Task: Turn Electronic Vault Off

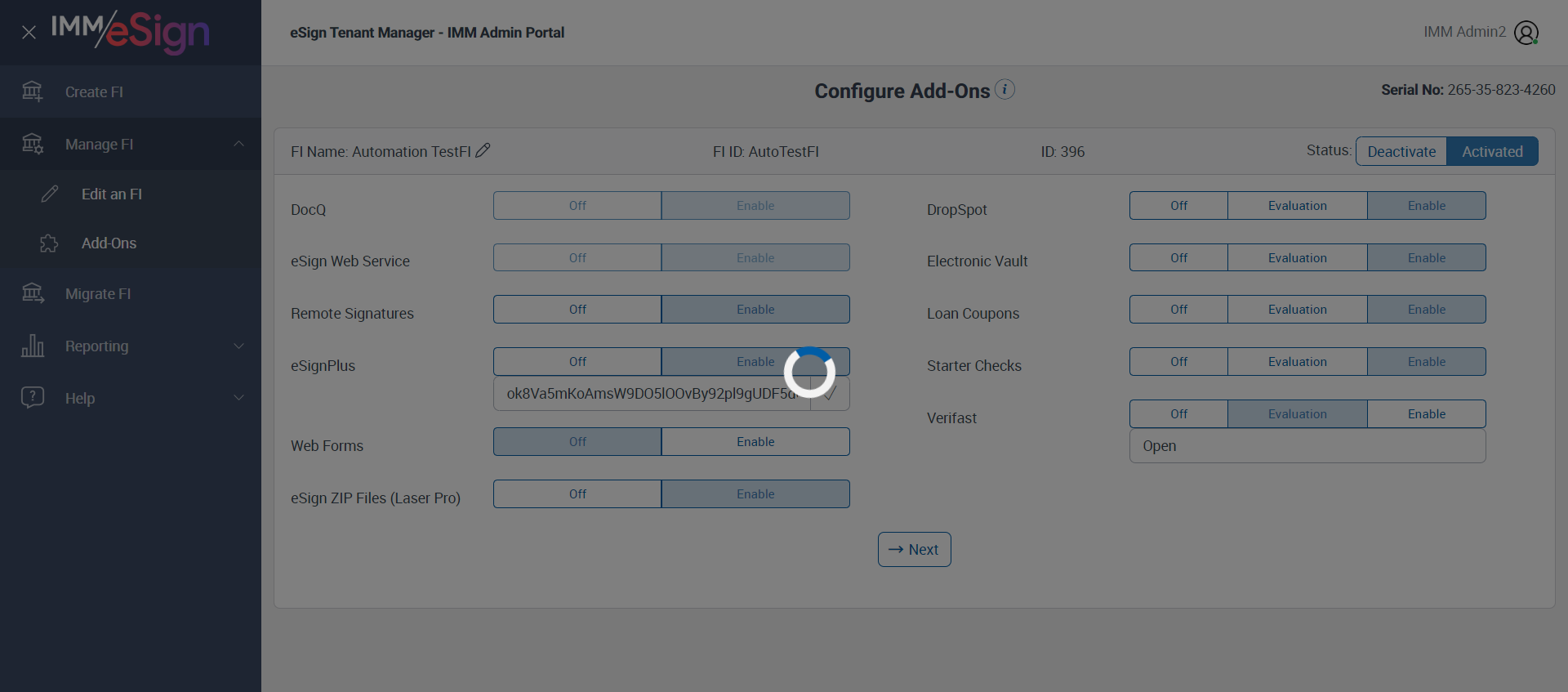Action: point(1178,258)
